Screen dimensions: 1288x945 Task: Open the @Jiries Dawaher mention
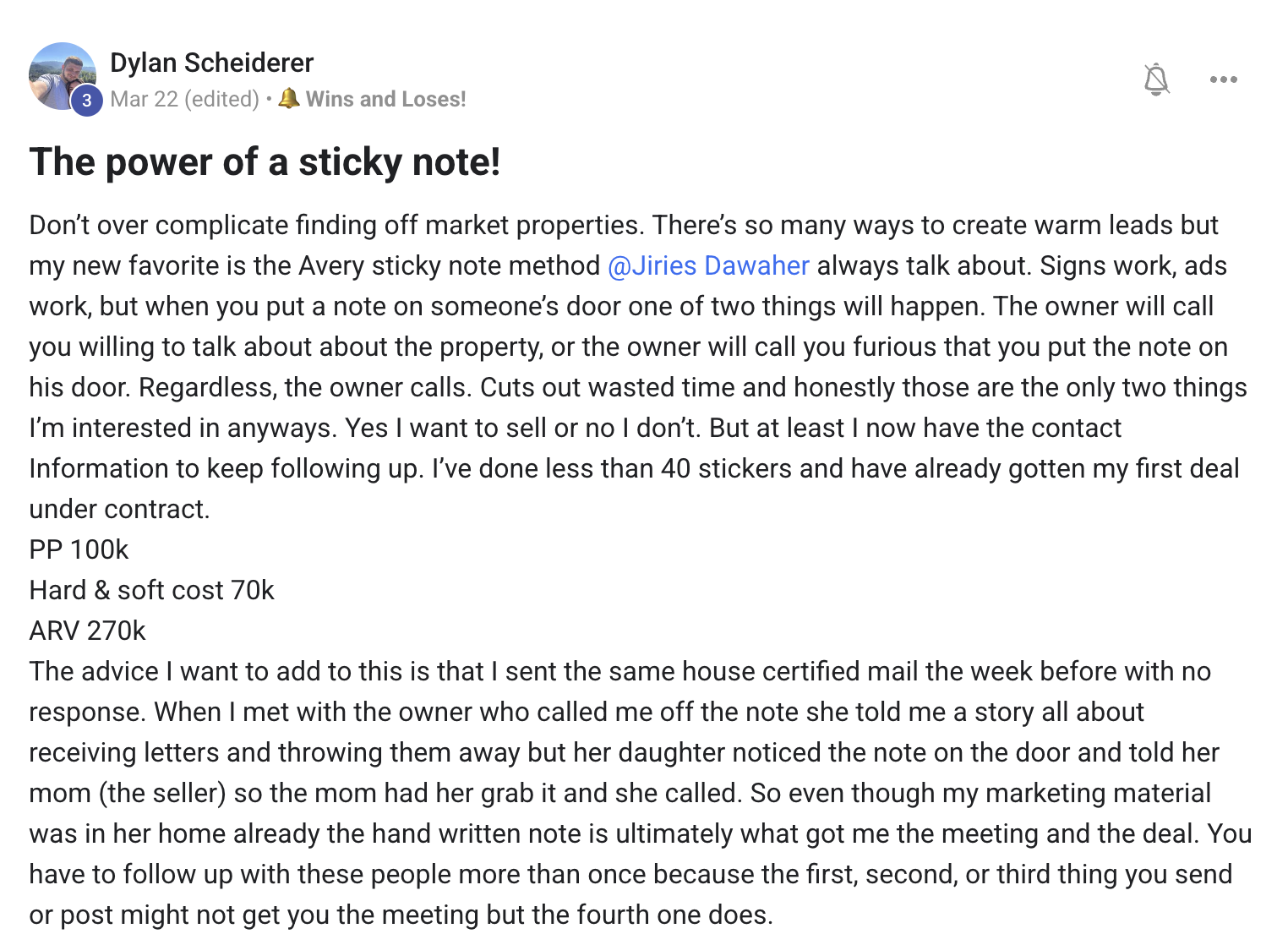tap(708, 265)
